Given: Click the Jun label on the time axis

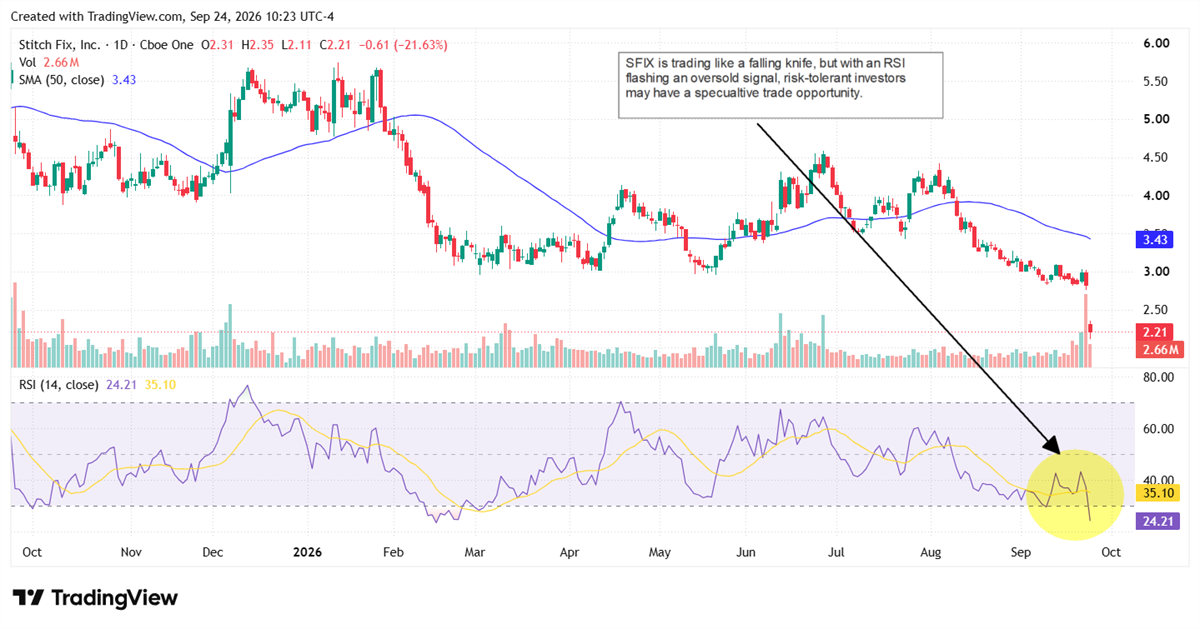Looking at the screenshot, I should pos(746,551).
